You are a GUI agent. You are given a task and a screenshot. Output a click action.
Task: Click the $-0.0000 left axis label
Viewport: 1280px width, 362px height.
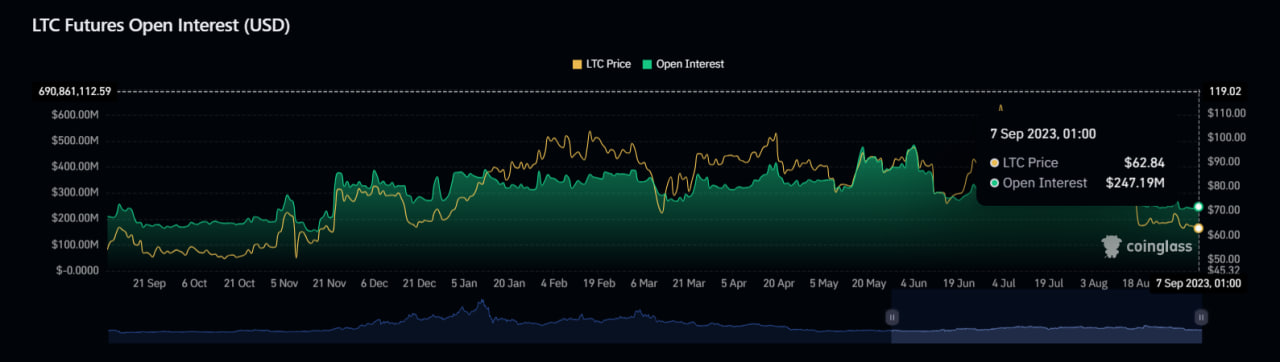point(77,270)
